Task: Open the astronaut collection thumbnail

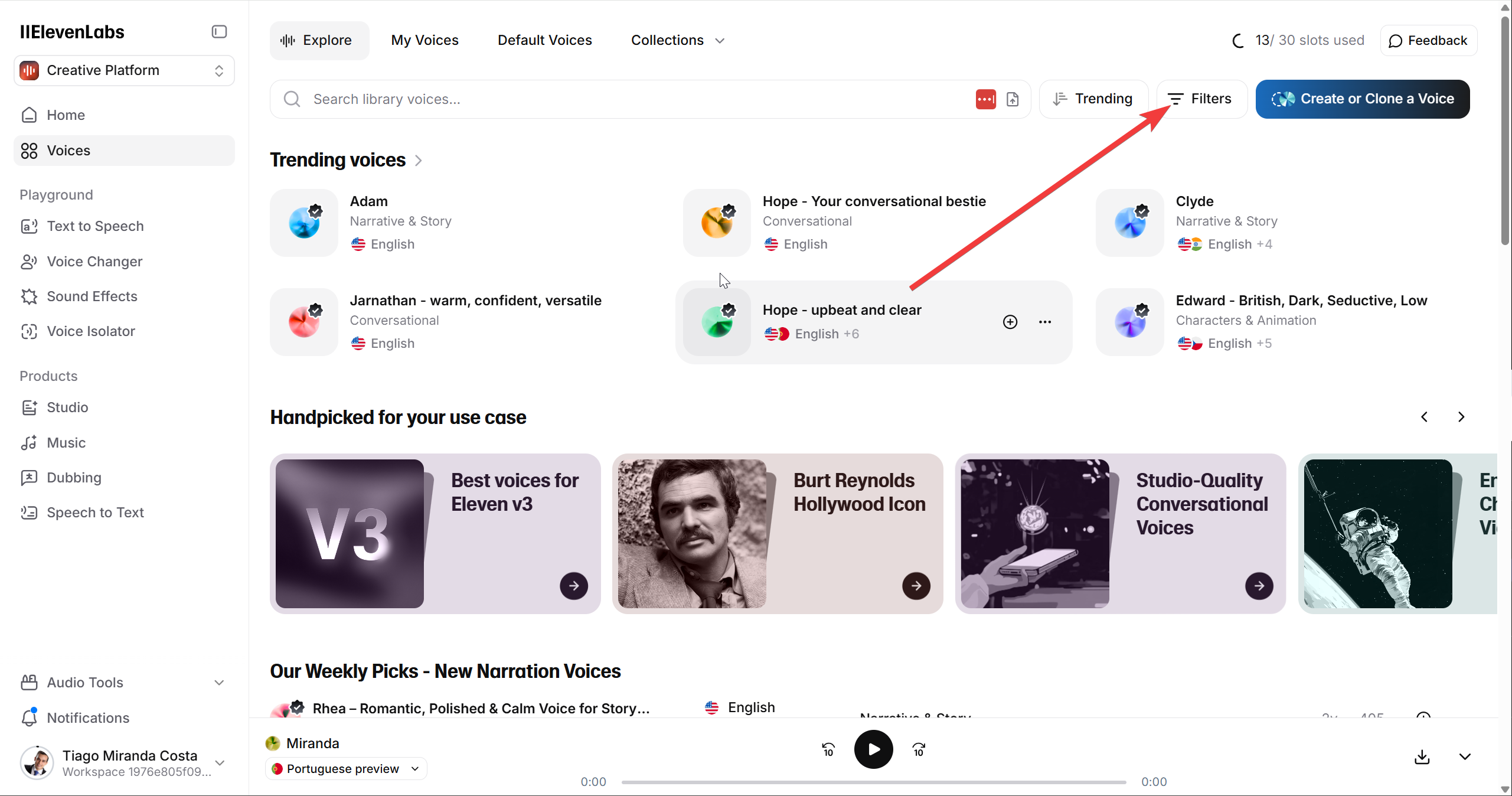Action: (1378, 534)
